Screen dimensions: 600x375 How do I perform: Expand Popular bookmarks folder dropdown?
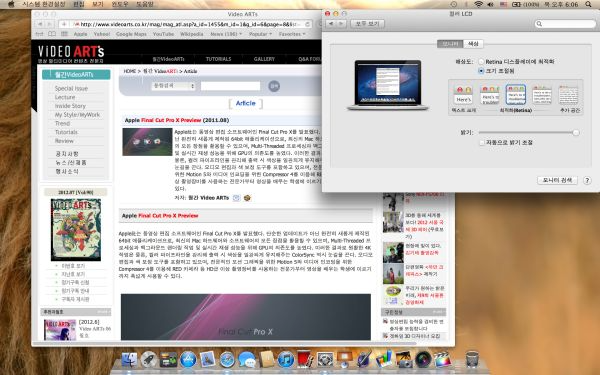[260, 34]
